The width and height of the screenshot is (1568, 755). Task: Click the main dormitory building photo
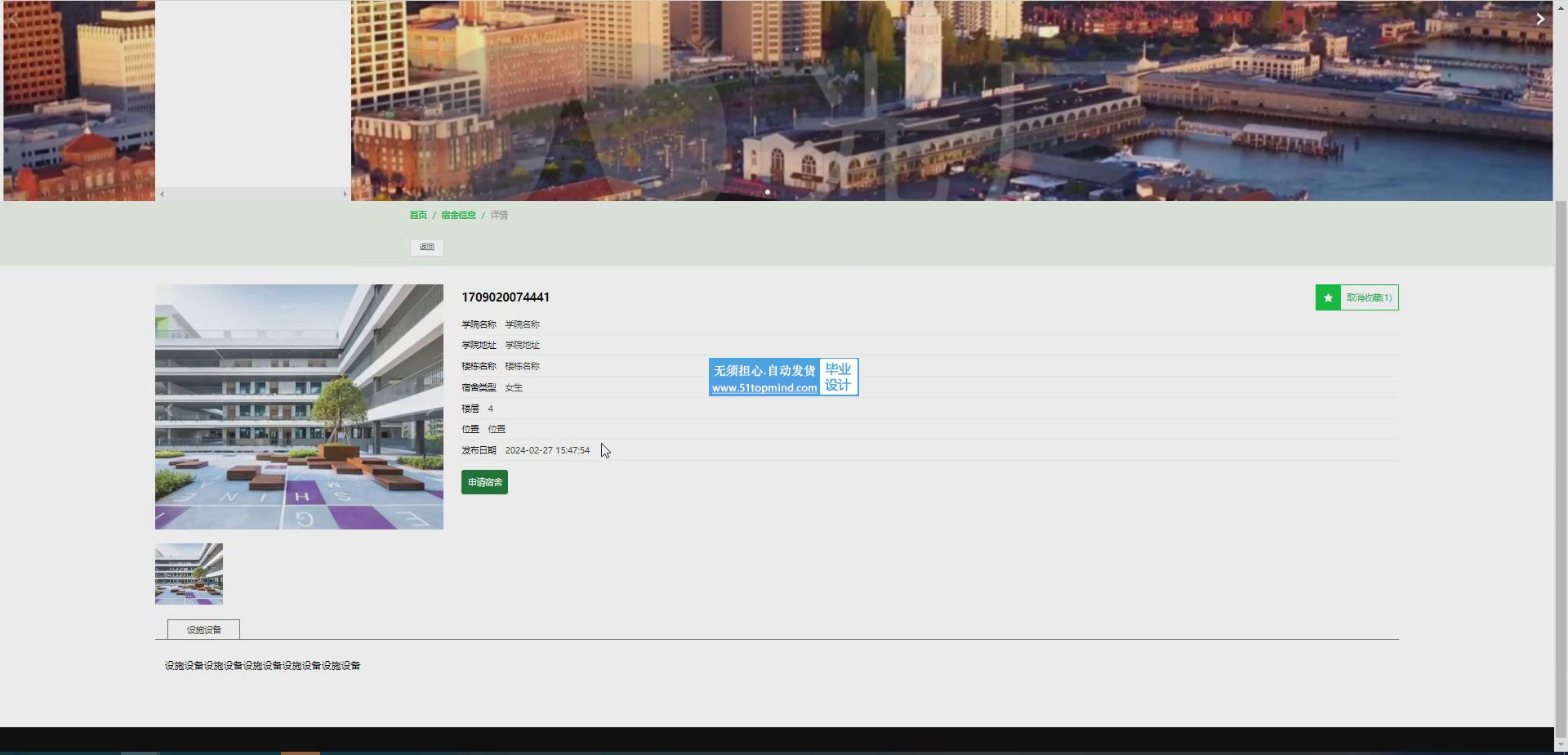pos(299,407)
